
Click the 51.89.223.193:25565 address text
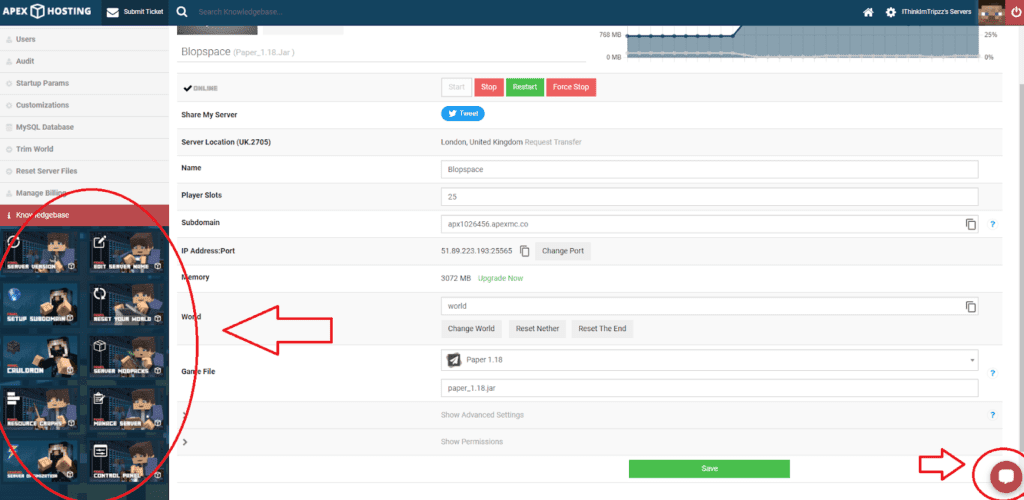coord(477,251)
